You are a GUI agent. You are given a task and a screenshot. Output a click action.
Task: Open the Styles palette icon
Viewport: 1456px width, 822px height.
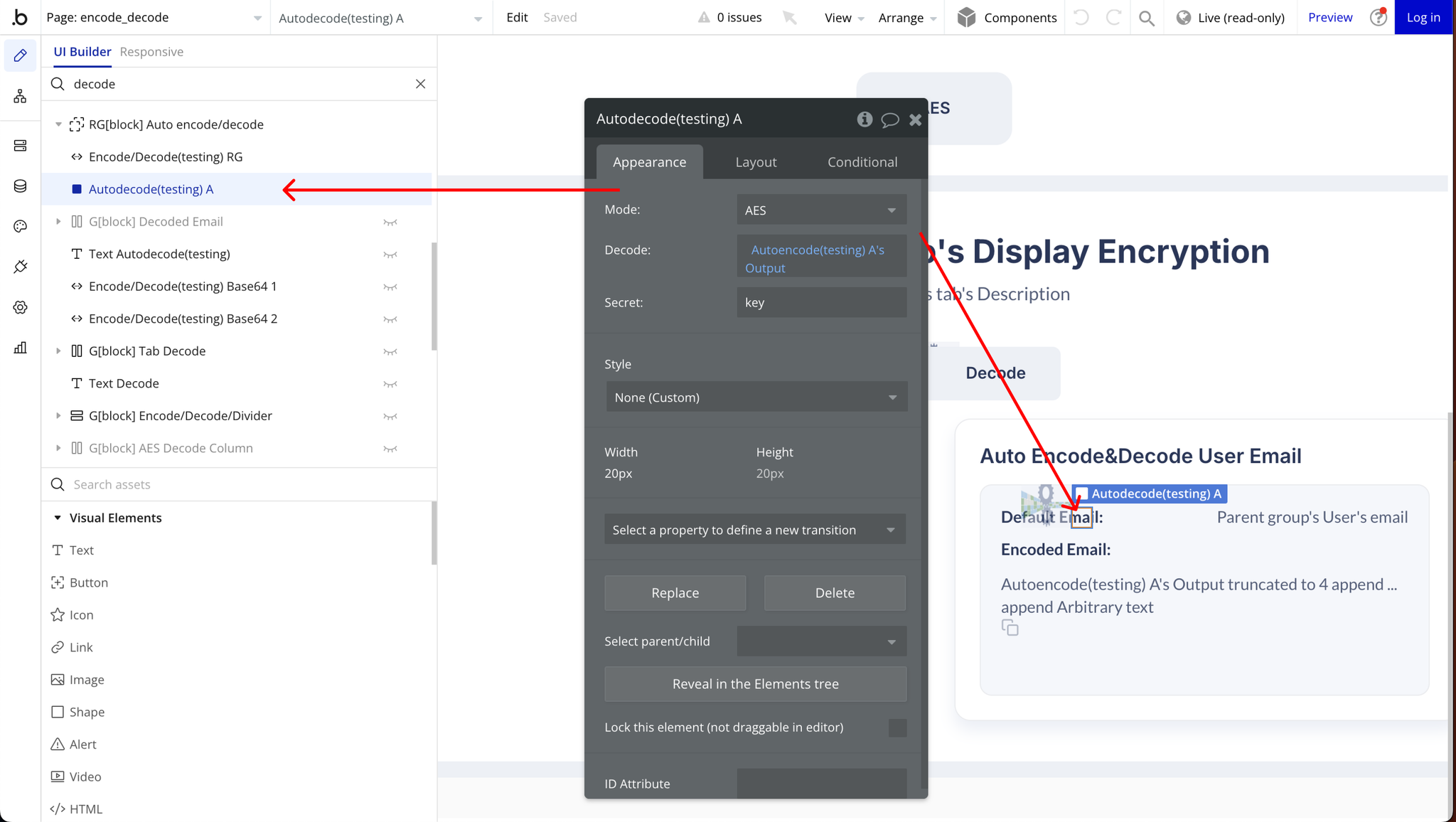[20, 226]
